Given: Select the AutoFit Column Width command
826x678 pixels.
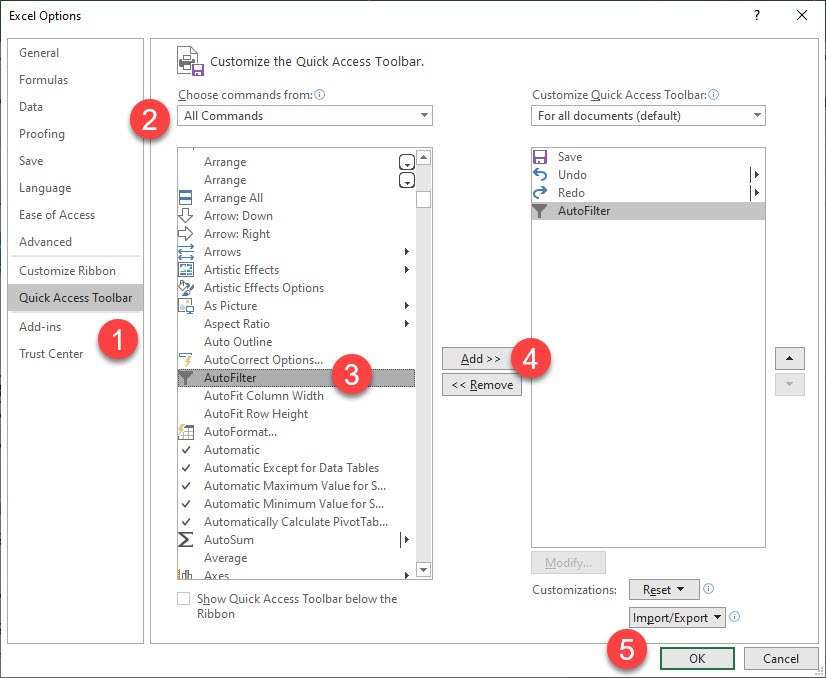Looking at the screenshot, I should [296, 396].
